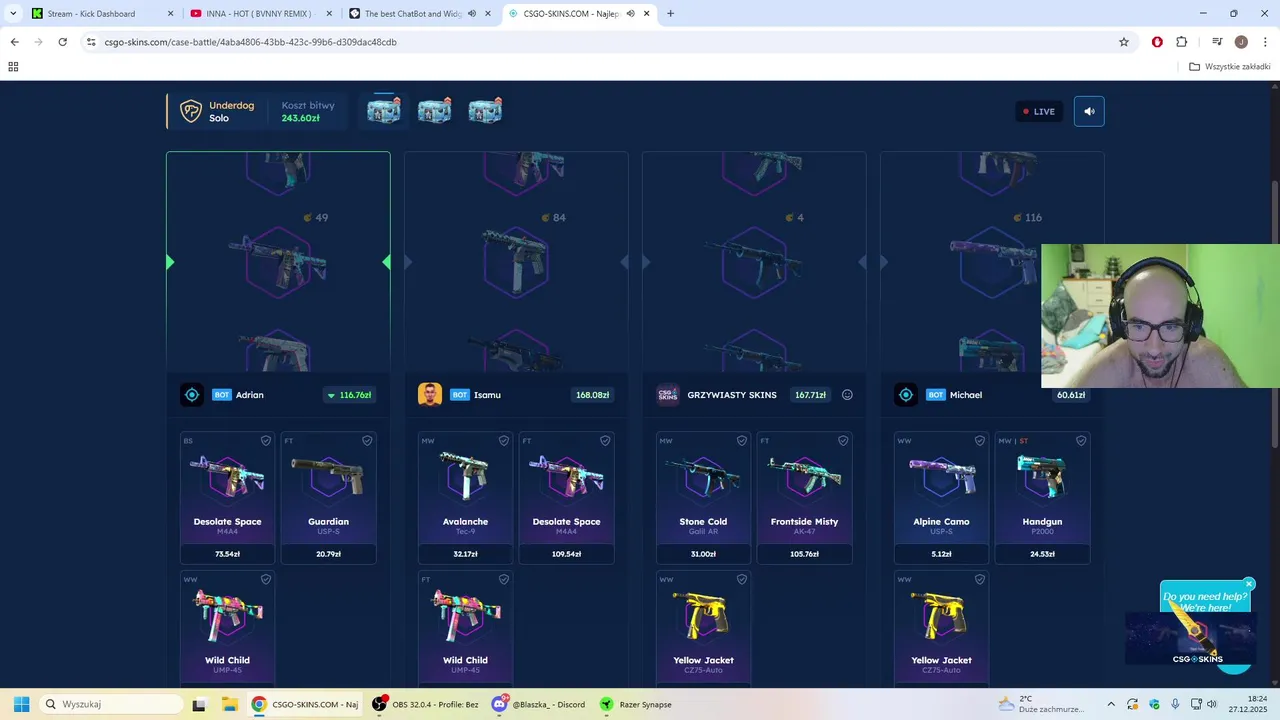Click bot Michael's avatar icon

906,395
